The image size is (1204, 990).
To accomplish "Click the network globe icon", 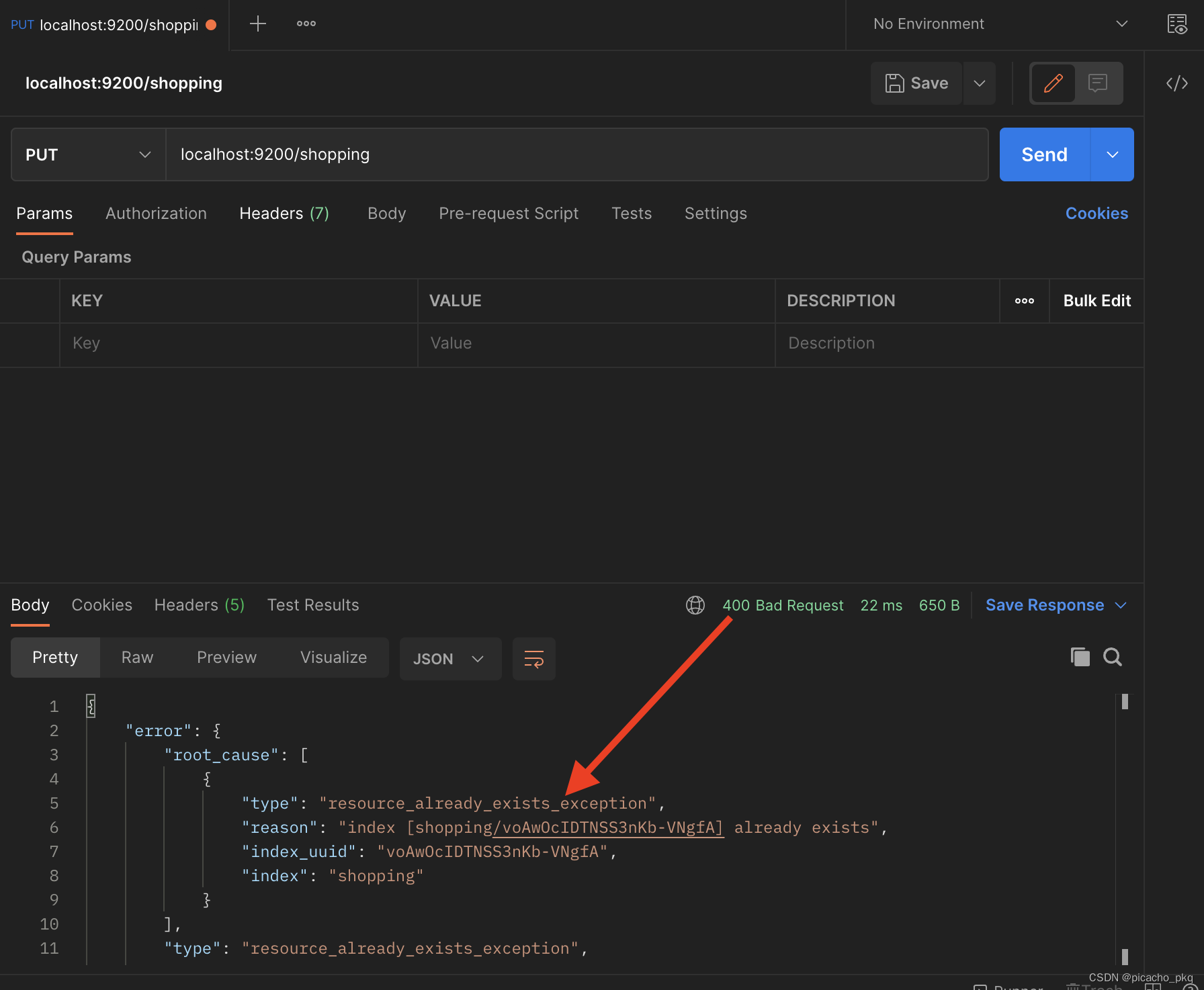I will [695, 605].
